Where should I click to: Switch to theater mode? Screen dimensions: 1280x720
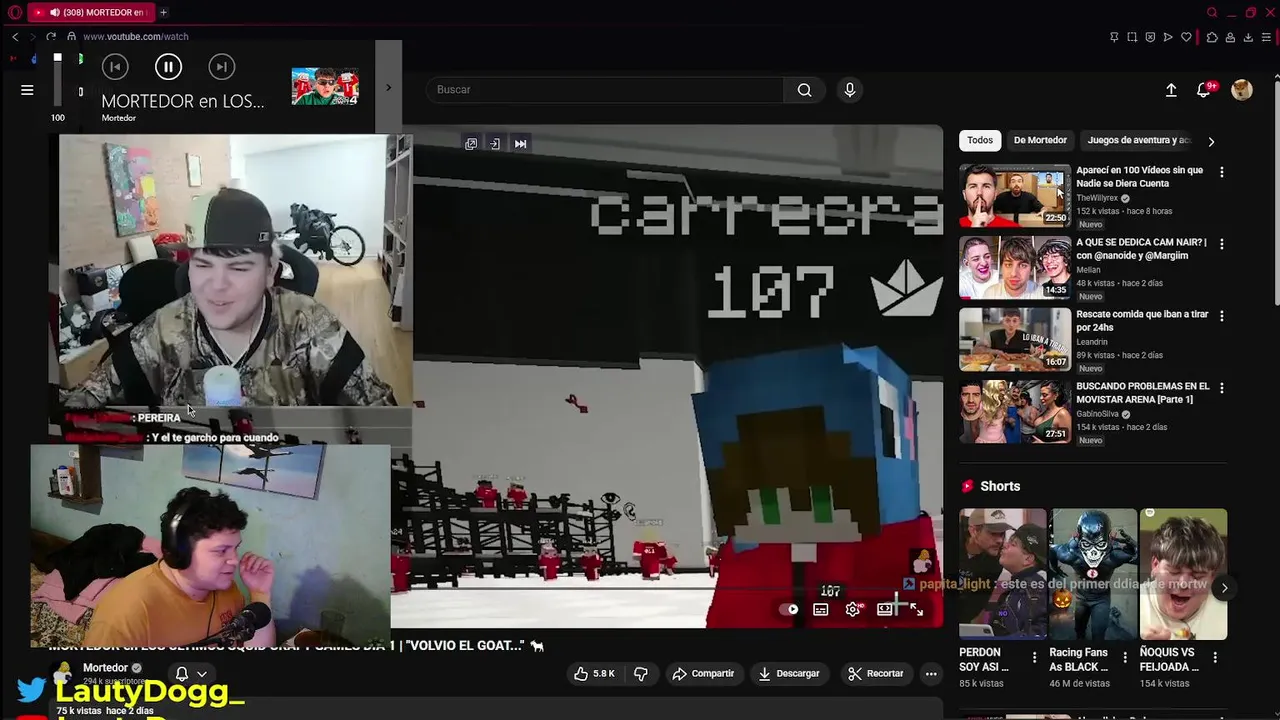pos(885,609)
